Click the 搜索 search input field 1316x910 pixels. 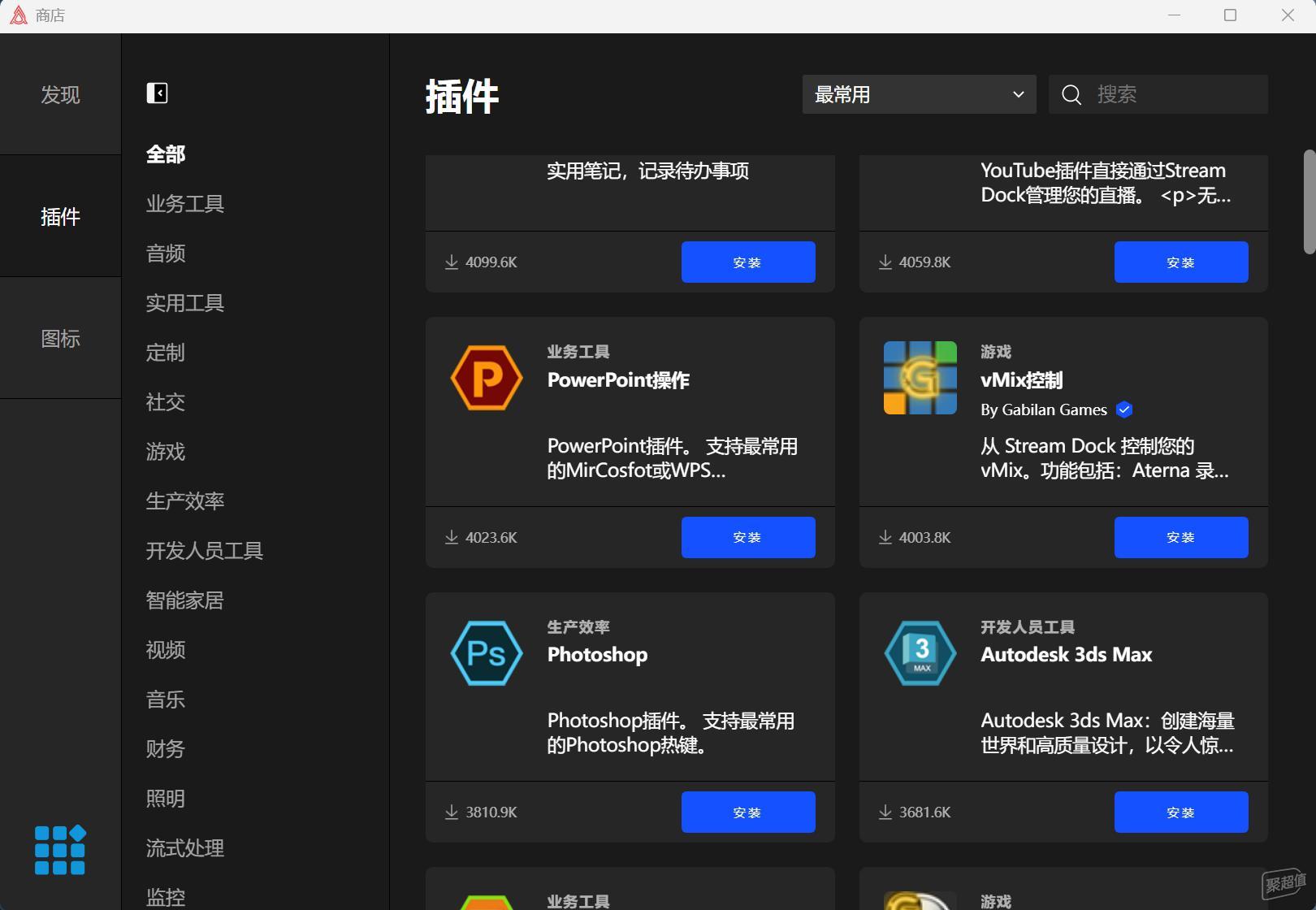pos(1158,94)
